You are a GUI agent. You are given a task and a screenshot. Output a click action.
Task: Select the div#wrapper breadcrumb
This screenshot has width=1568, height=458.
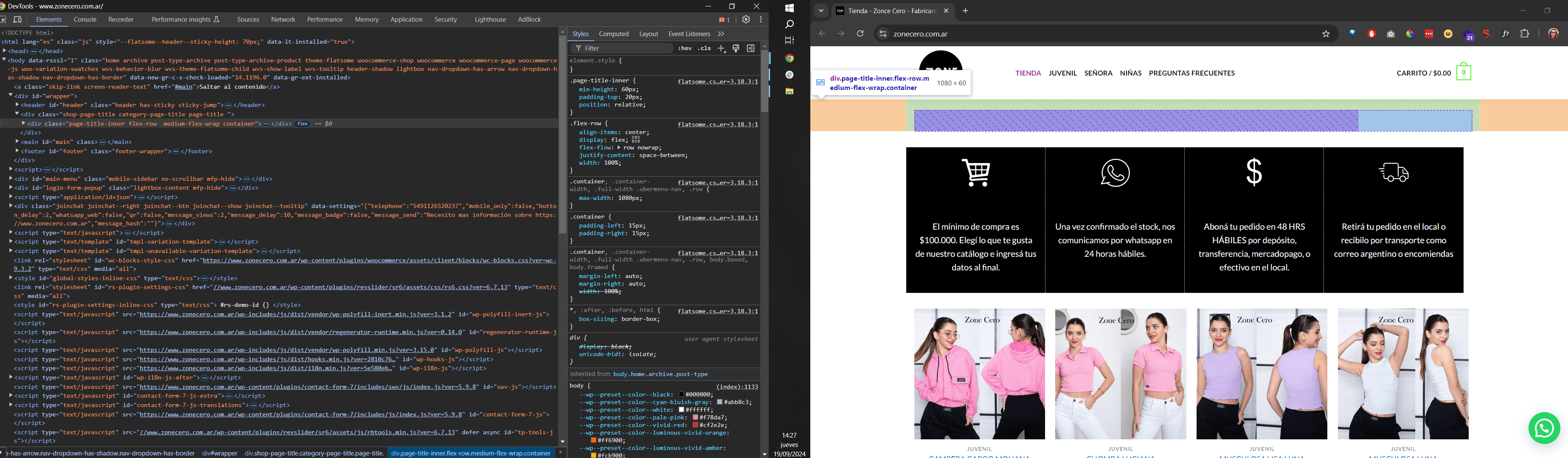click(x=220, y=453)
